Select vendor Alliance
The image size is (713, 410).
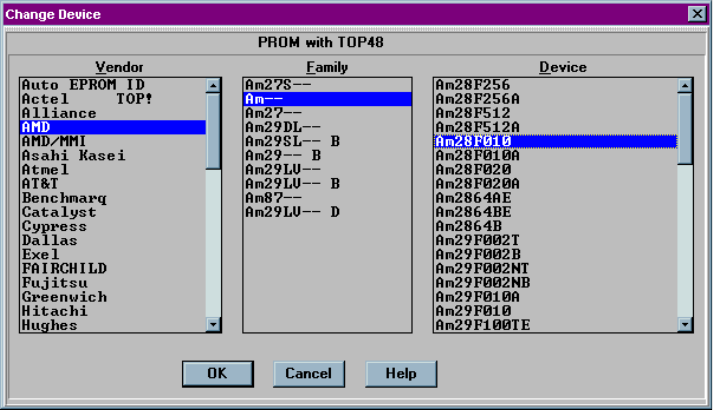click(x=113, y=113)
